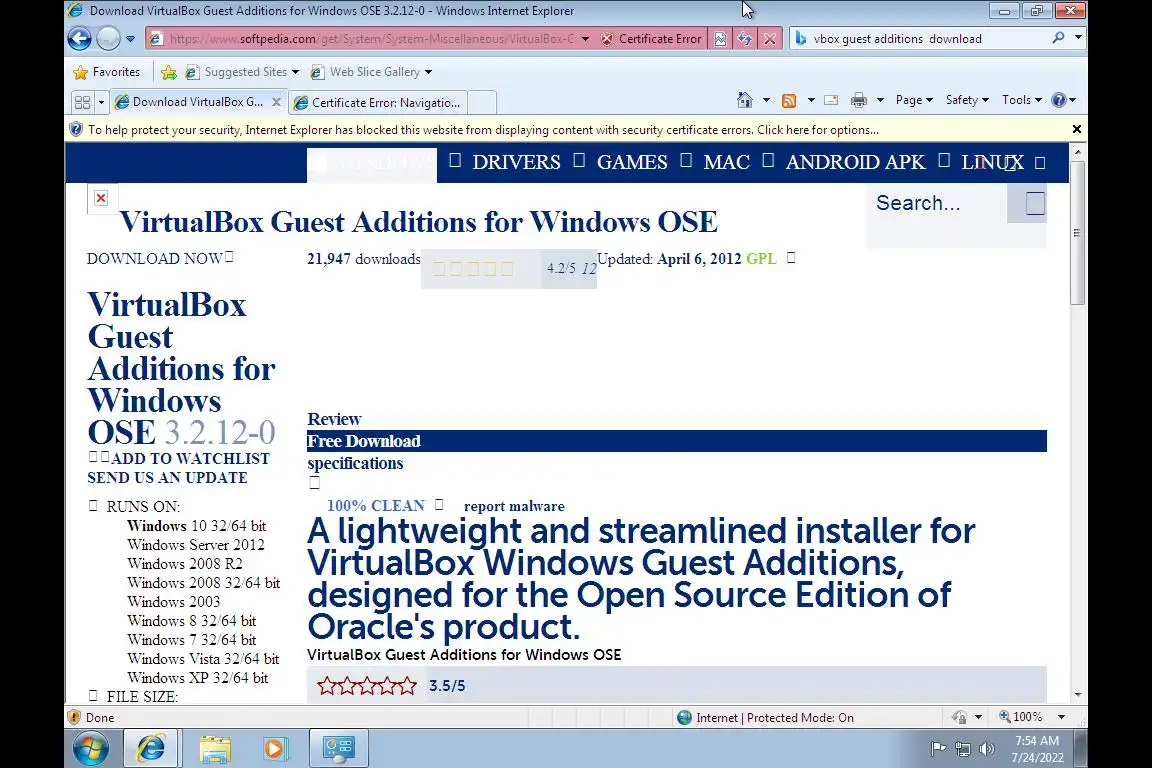
Task: Open the specifications tab
Action: (355, 464)
